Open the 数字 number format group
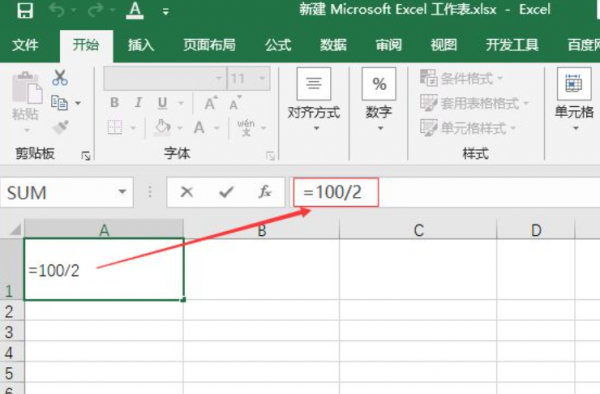This screenshot has width=600, height=394. [x=379, y=100]
